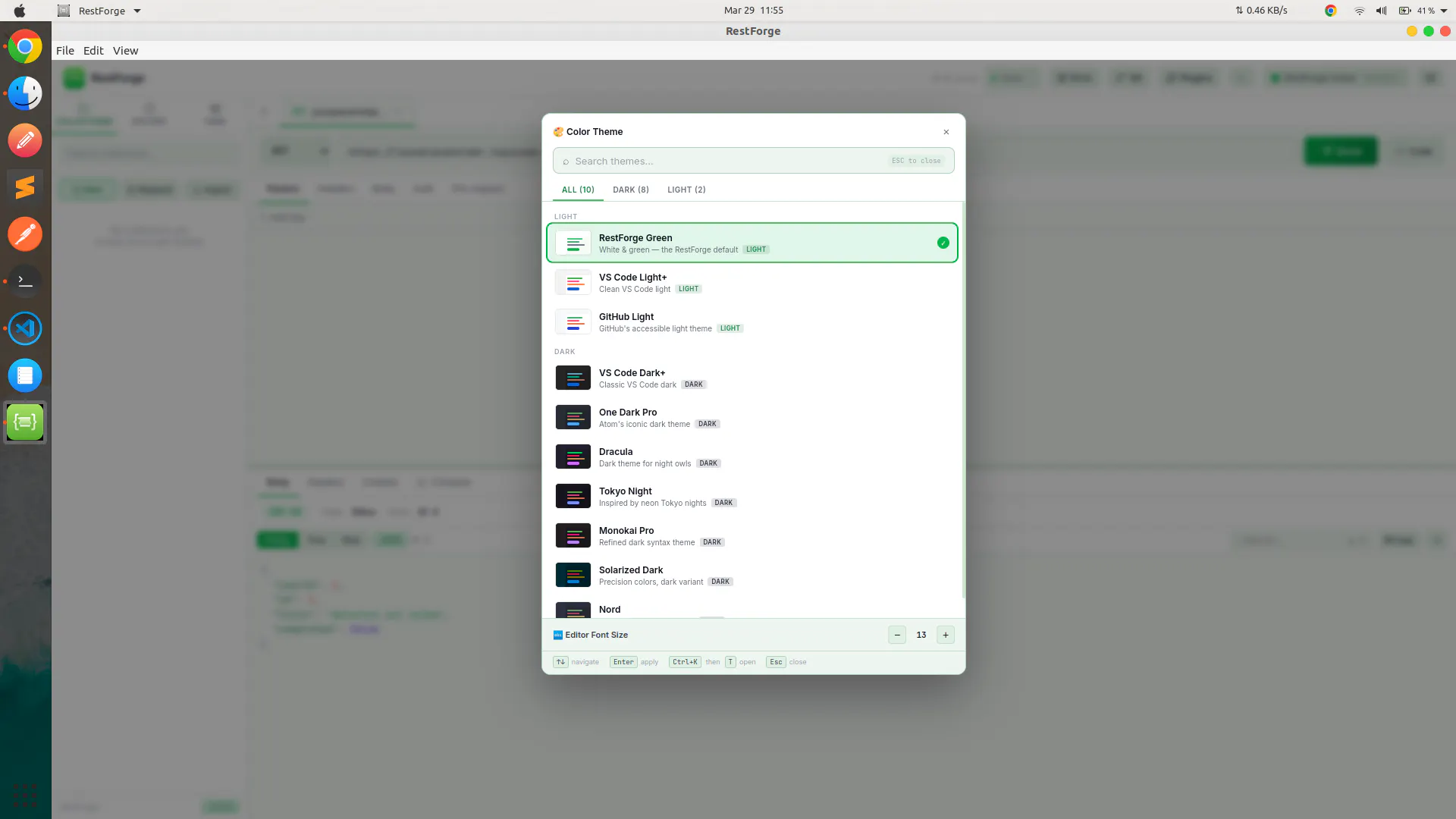The height and width of the screenshot is (819, 1456).
Task: Click the green checkmark on RestForge Green
Action: coord(943,243)
